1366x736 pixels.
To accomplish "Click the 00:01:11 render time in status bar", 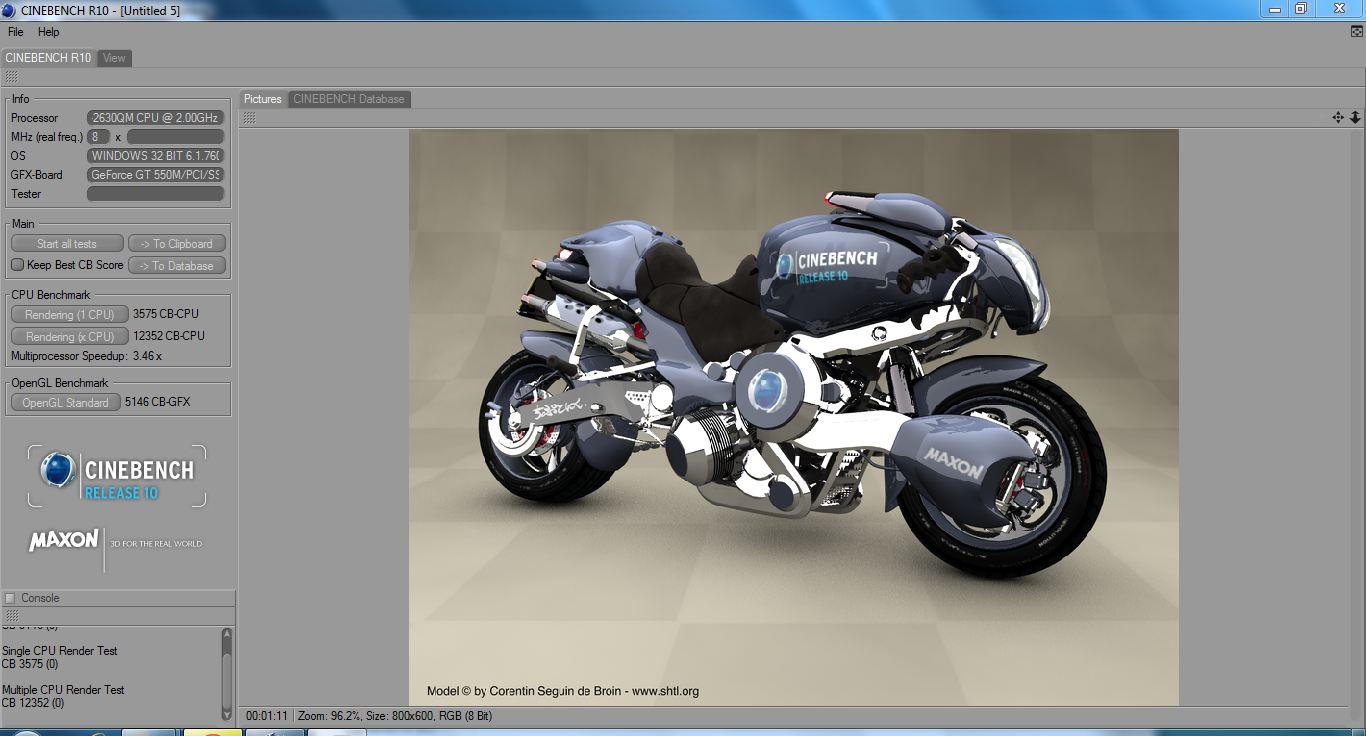I will (267, 716).
